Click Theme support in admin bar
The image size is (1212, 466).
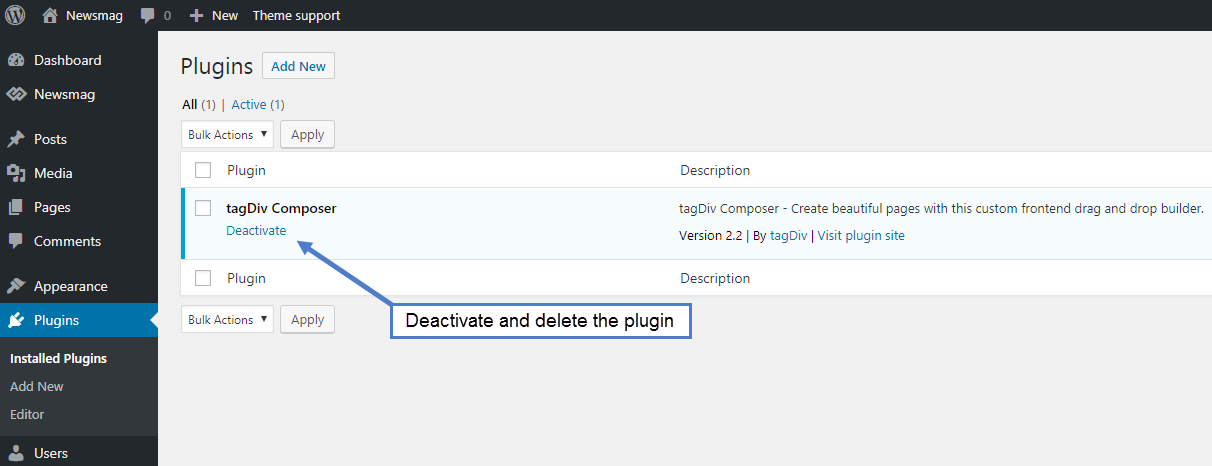point(296,15)
